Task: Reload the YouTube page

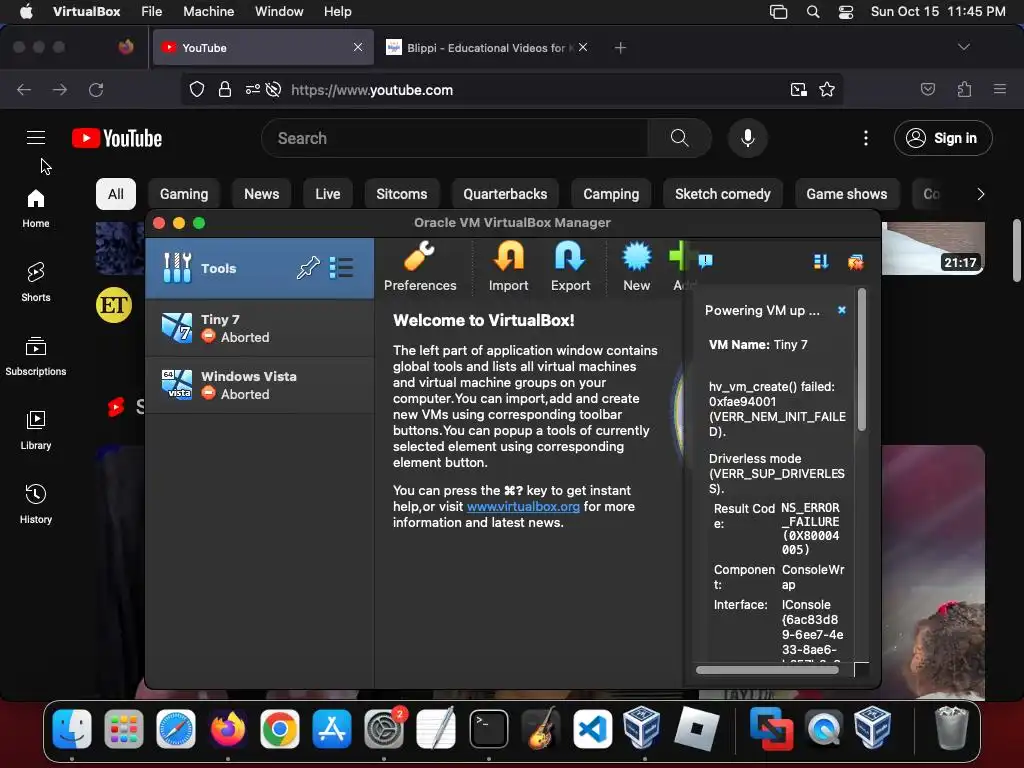Action: tap(97, 89)
